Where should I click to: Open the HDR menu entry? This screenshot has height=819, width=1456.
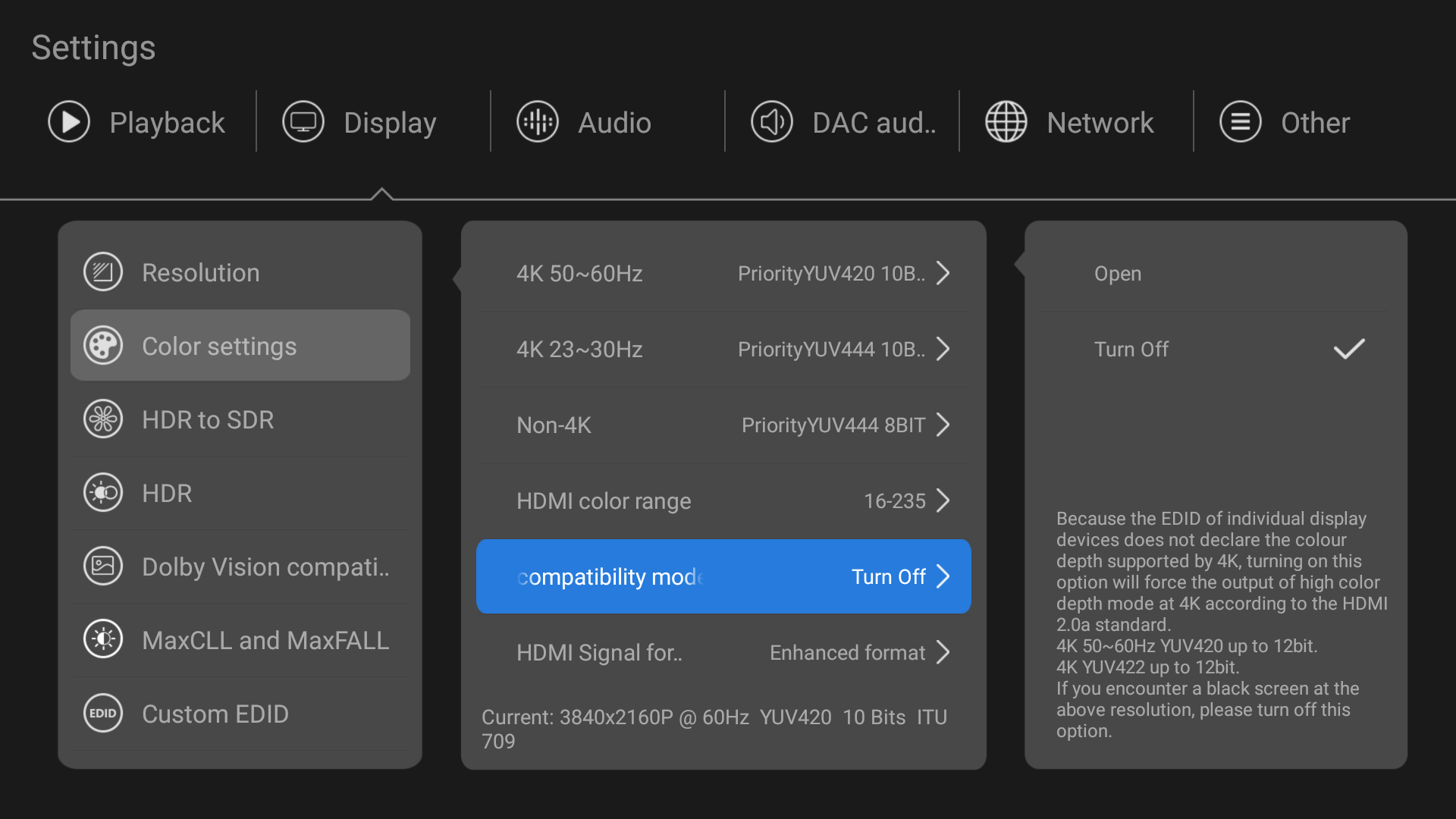click(240, 493)
